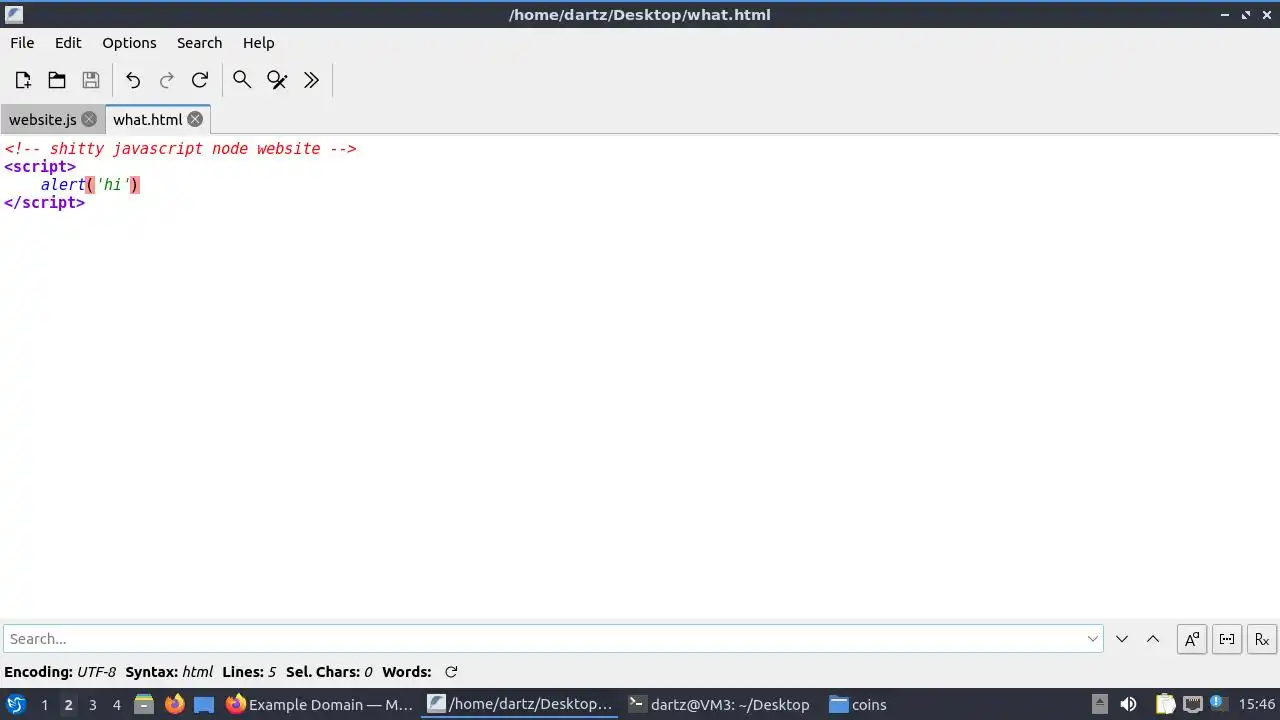Open the volume speaker tray icon

[x=1128, y=704]
